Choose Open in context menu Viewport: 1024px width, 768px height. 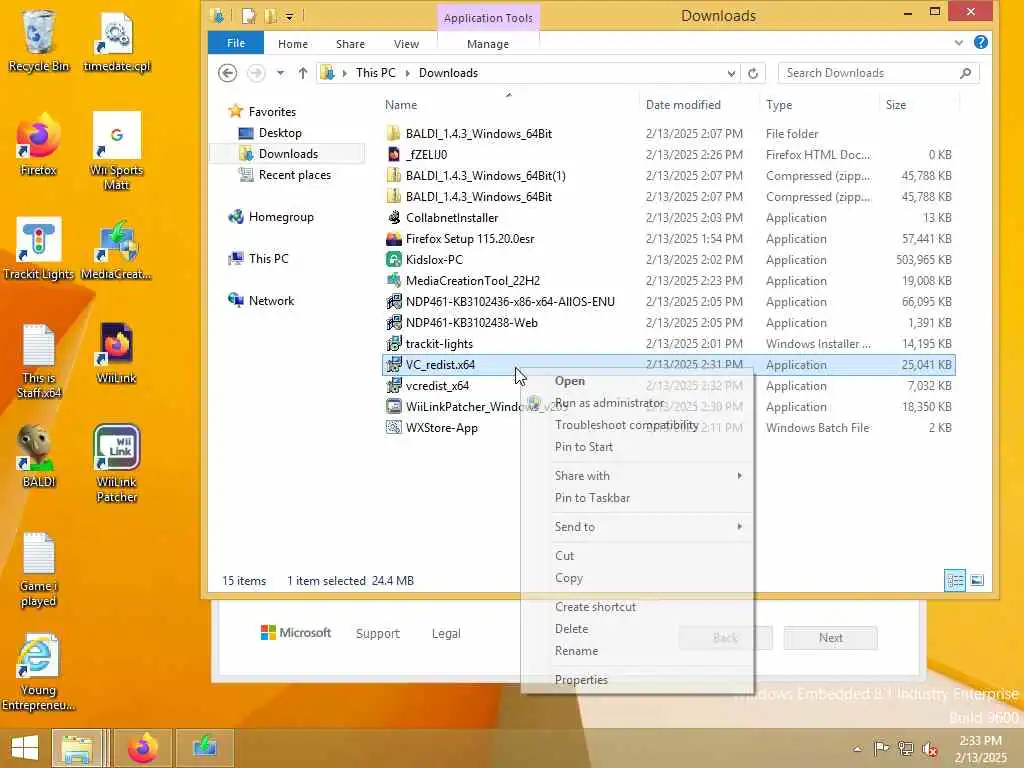pyautogui.click(x=637, y=381)
